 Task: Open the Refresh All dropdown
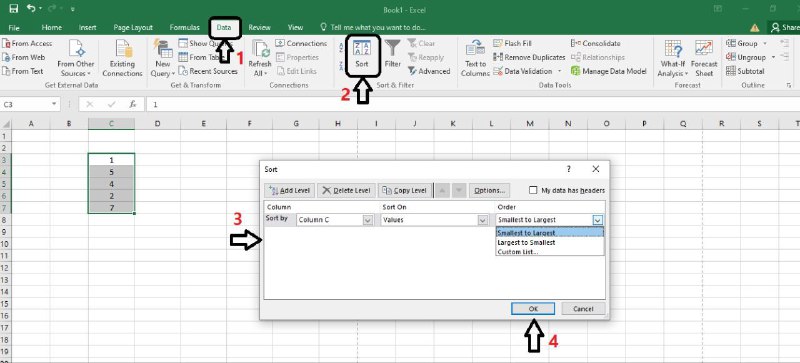(x=260, y=58)
